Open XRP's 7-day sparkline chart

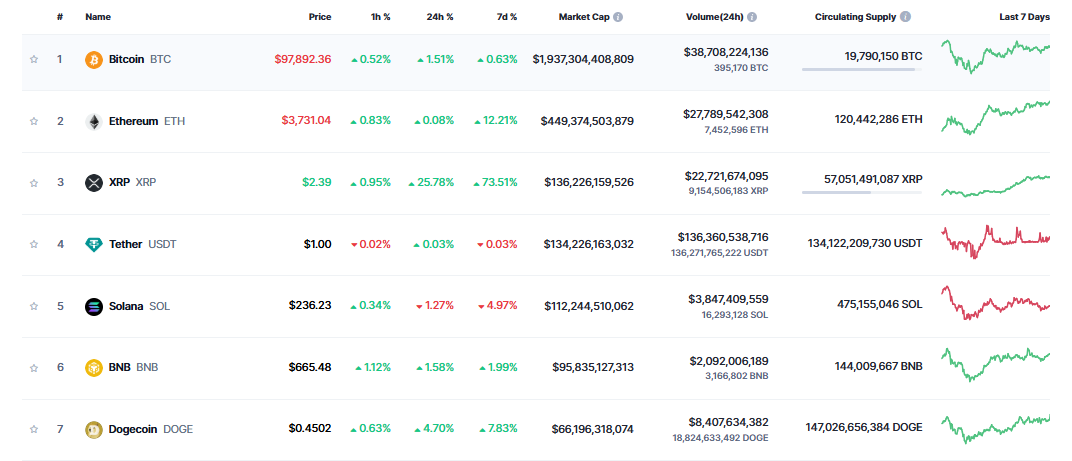995,185
